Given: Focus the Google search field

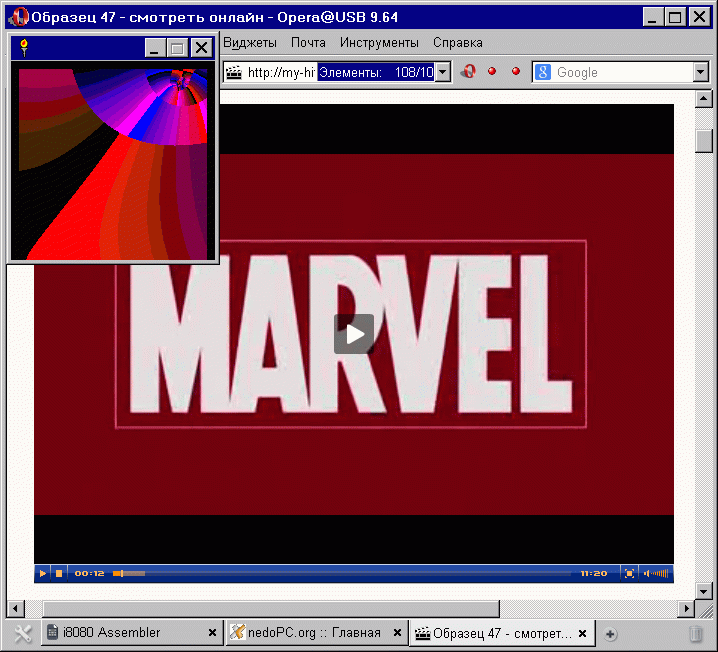Looking at the screenshot, I should (624, 72).
